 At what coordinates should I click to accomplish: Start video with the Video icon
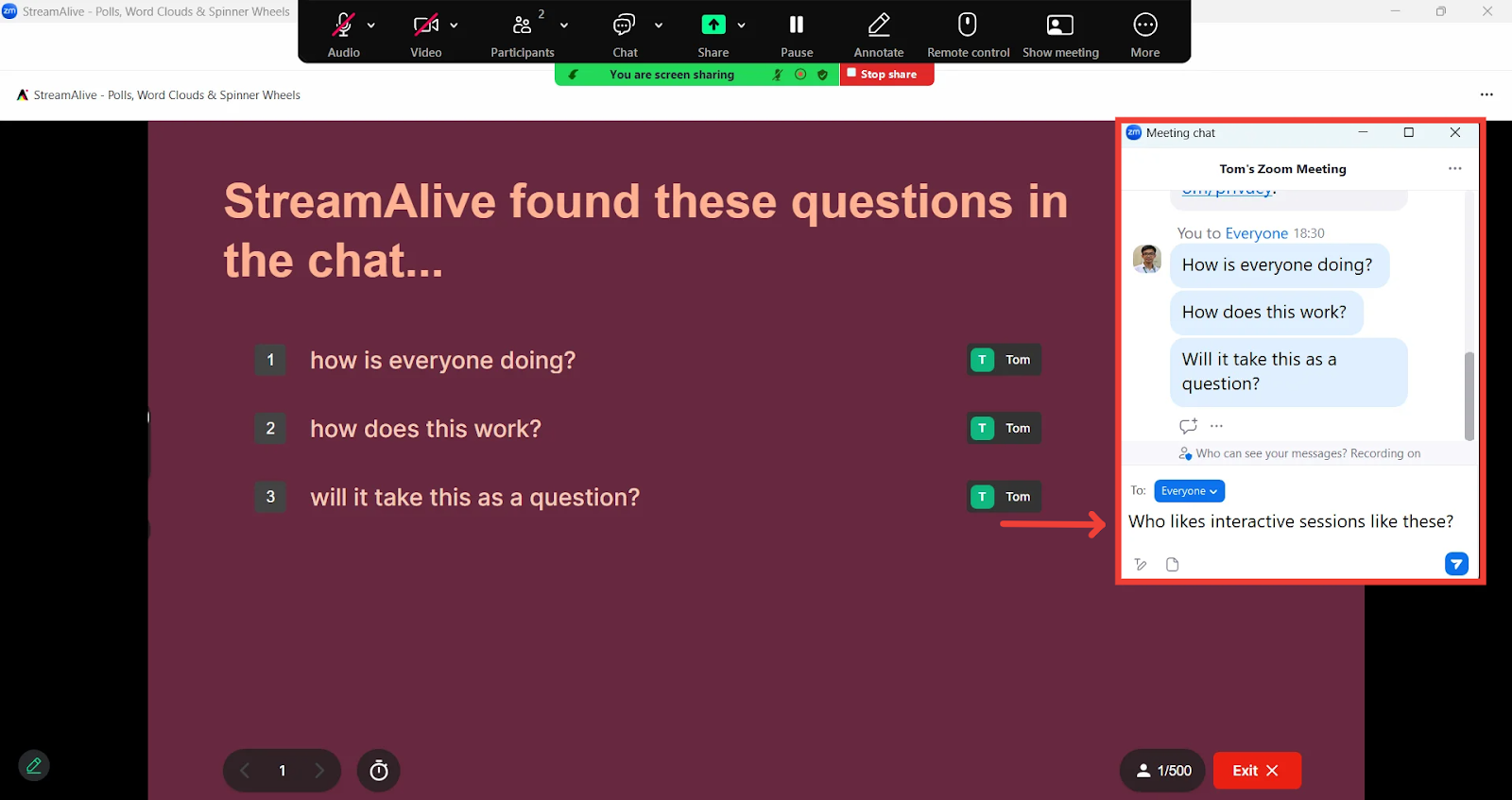426,26
